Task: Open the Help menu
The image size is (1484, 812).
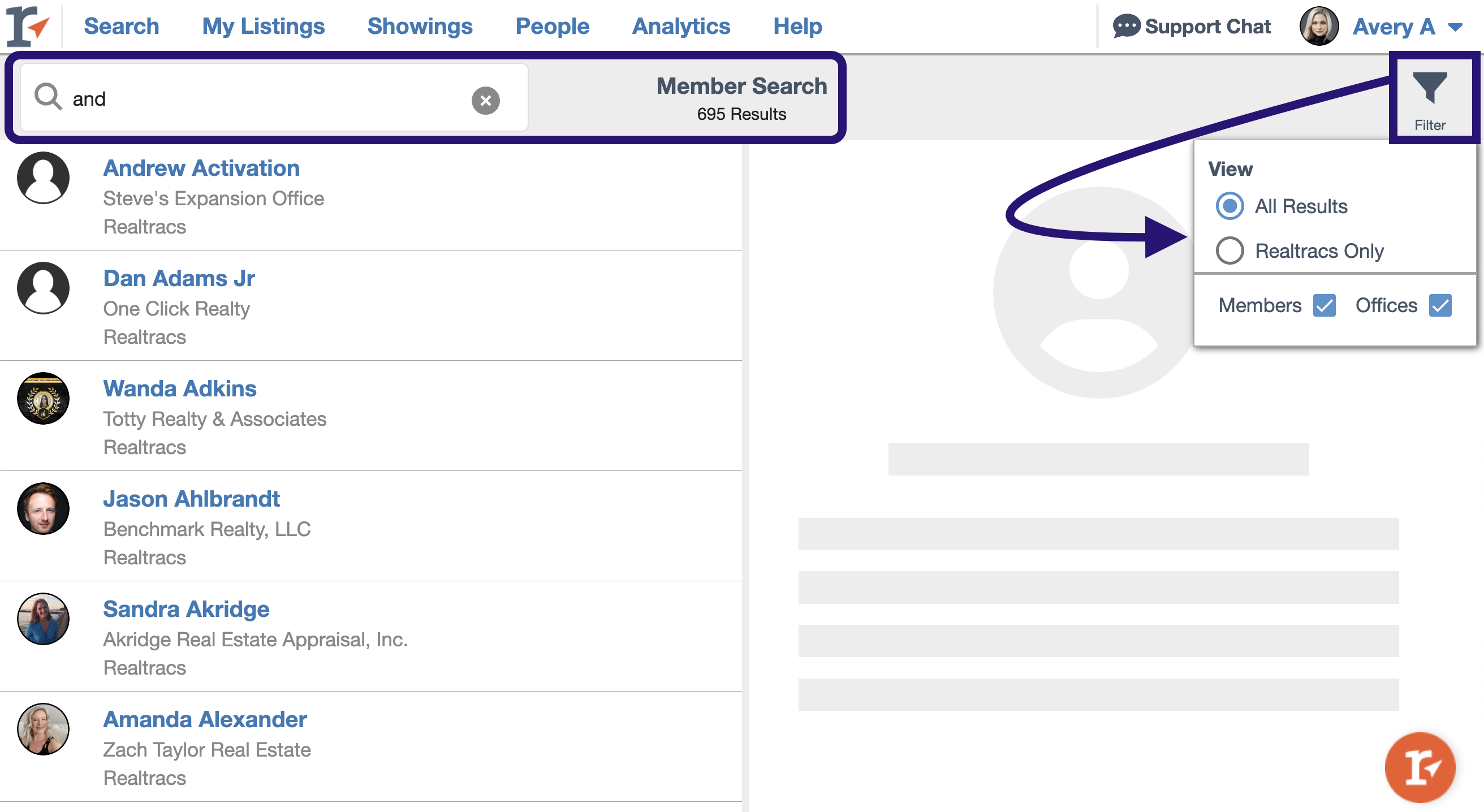Action: [x=797, y=27]
